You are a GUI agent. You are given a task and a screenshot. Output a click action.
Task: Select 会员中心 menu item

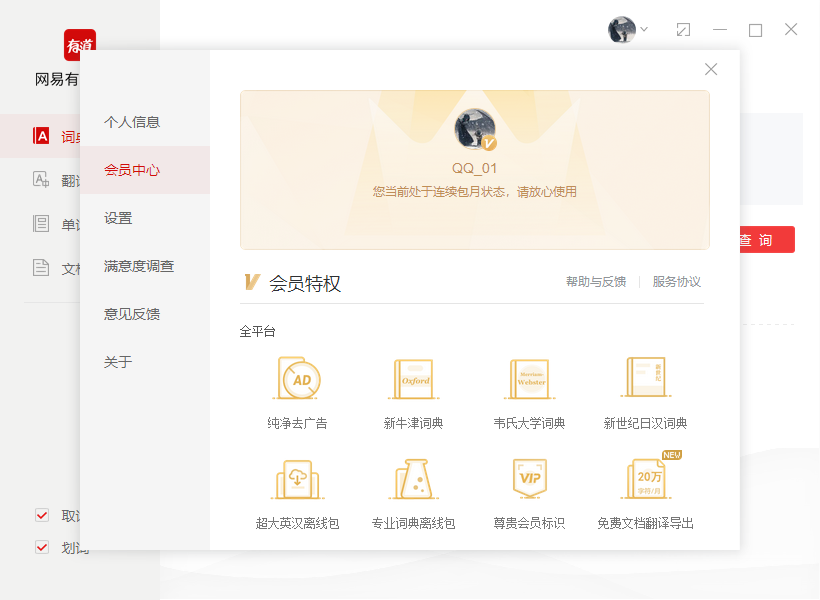pos(145,170)
